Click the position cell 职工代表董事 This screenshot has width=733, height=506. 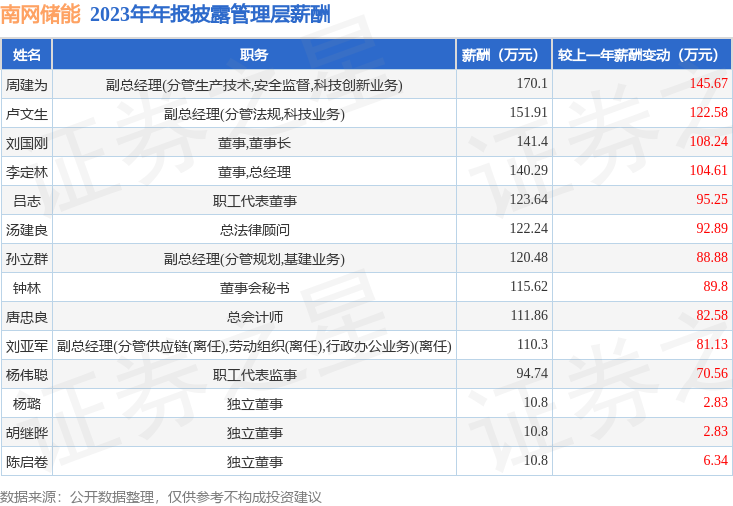click(x=254, y=201)
